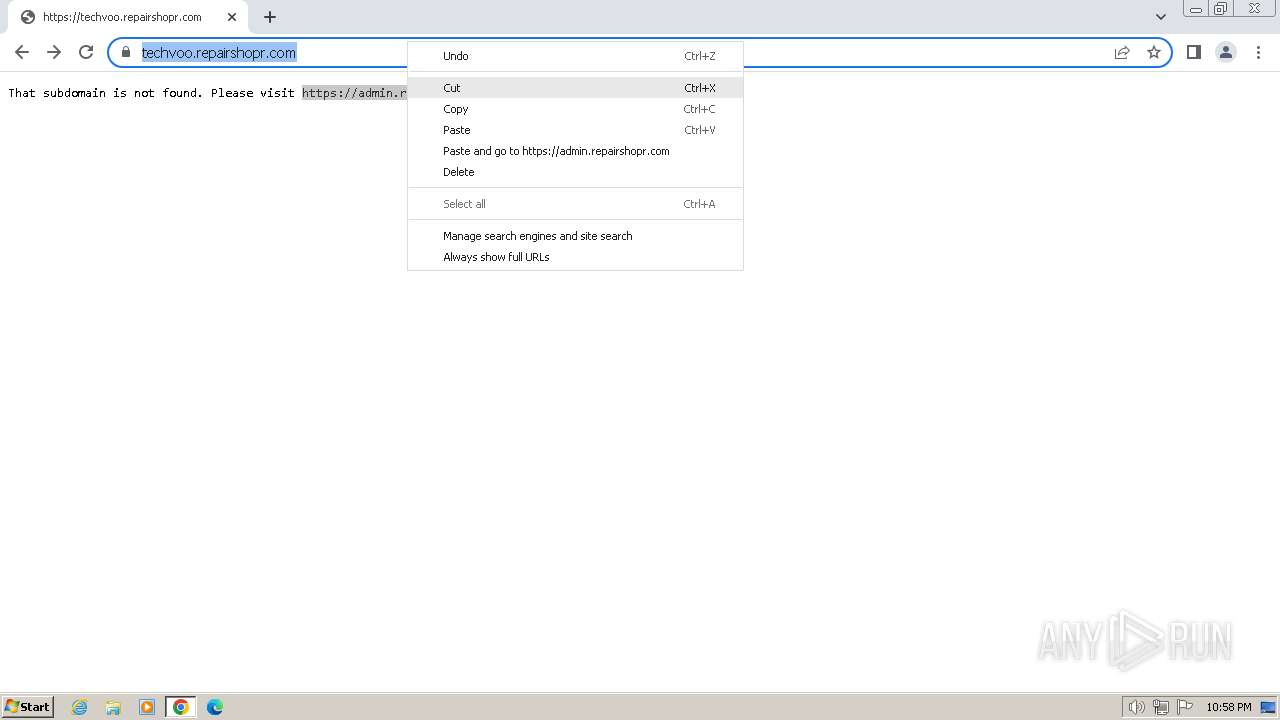
Task: Choose Cut from the context menu
Action: point(575,88)
